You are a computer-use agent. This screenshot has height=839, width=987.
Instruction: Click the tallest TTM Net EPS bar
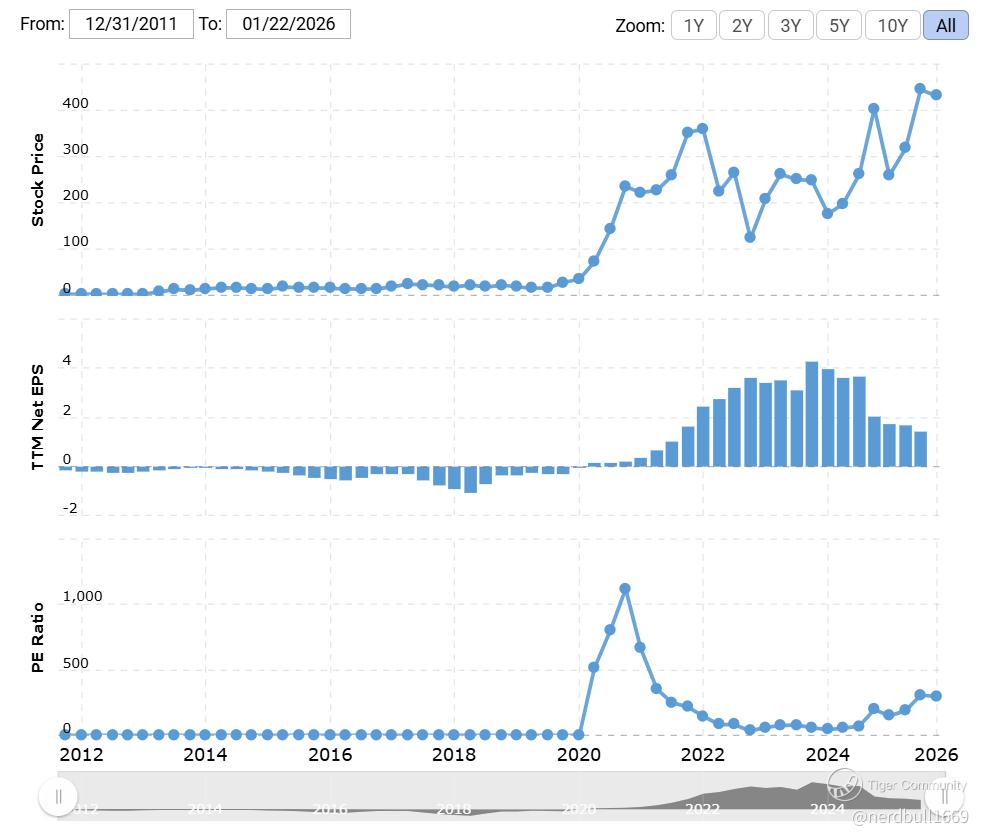[812, 414]
